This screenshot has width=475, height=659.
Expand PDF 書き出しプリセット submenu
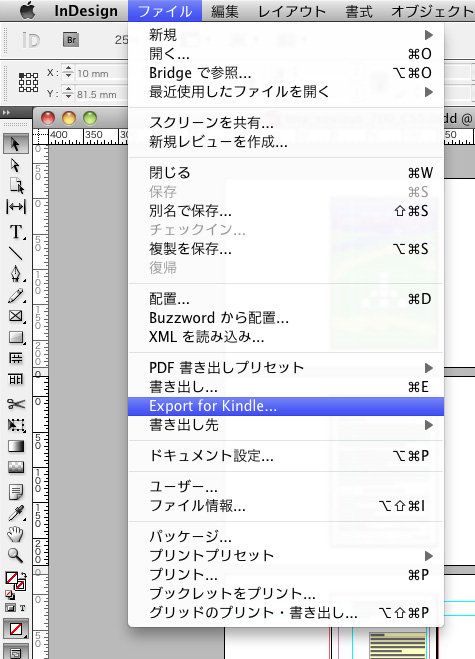[286, 368]
